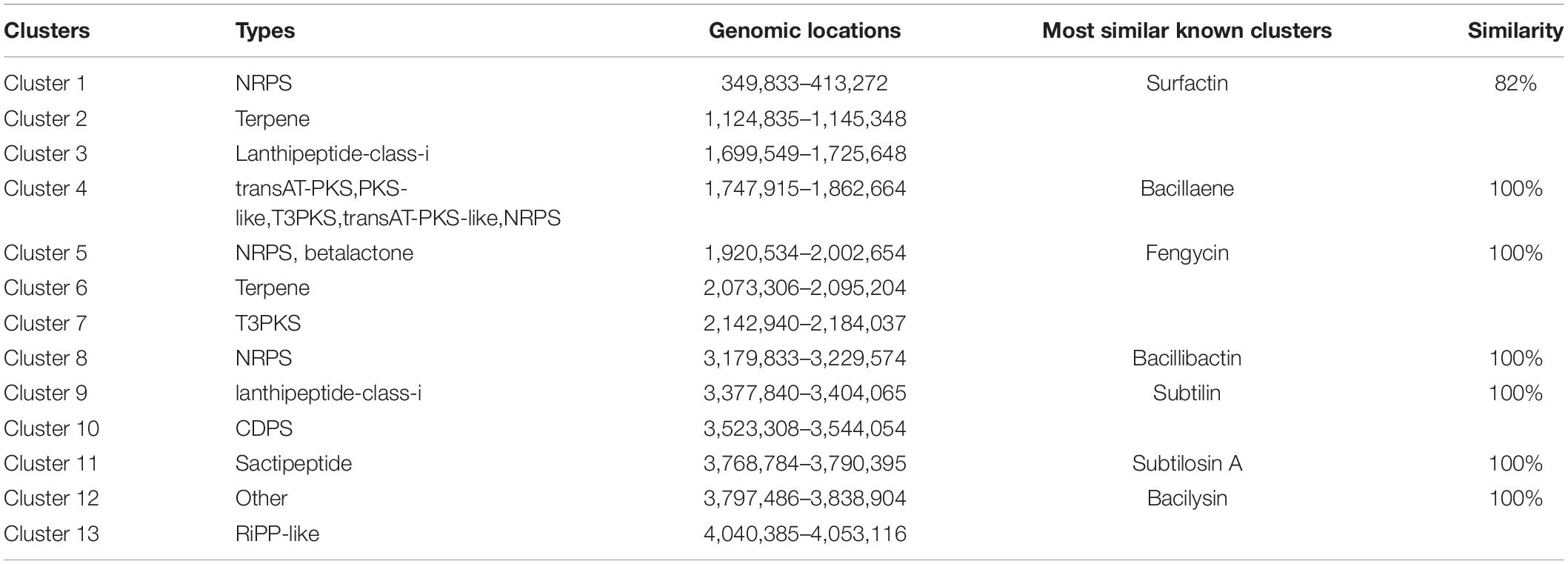Click the Types column header

tap(265, 31)
